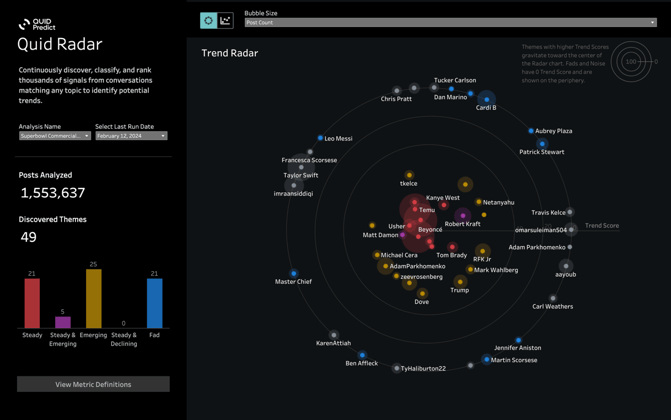Image resolution: width=671 pixels, height=420 pixels.
Task: Click the TyHaliburton22 label
Action: 423,369
